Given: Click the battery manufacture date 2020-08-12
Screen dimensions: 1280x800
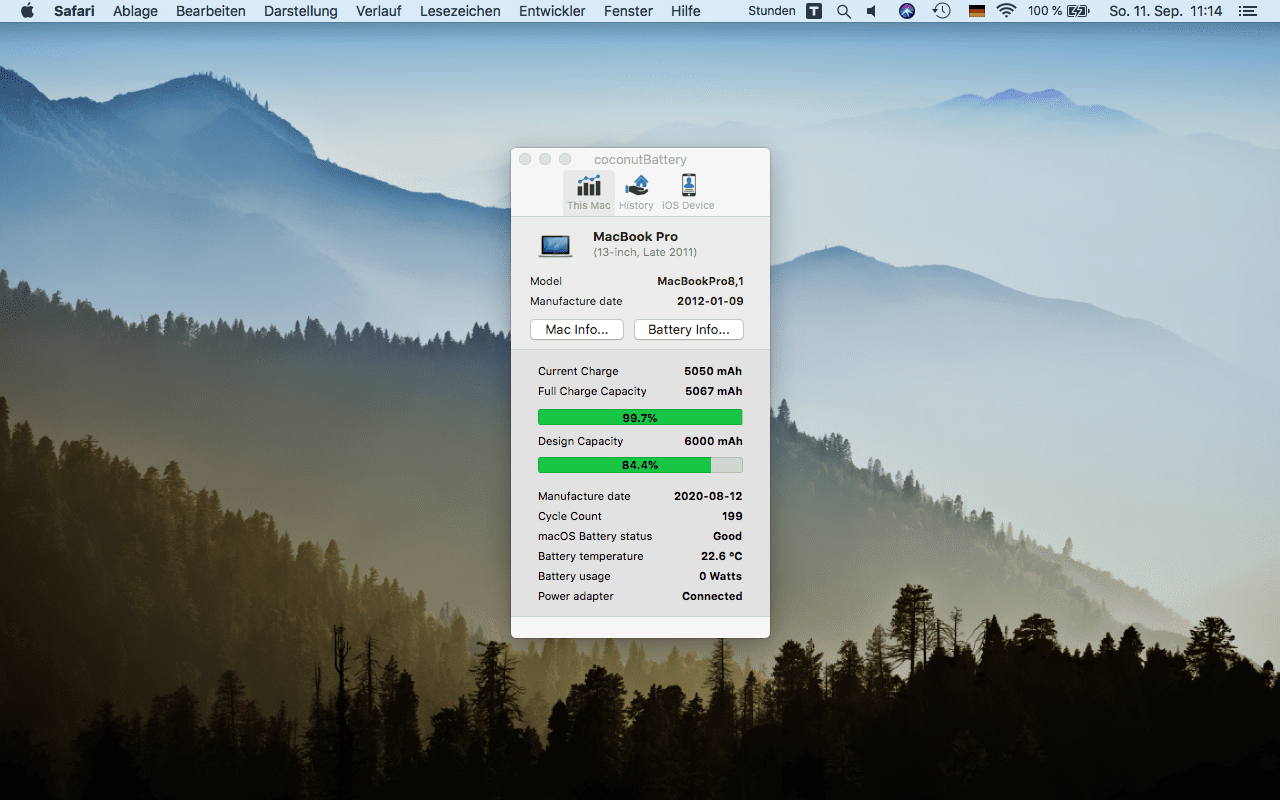Looking at the screenshot, I should [708, 496].
